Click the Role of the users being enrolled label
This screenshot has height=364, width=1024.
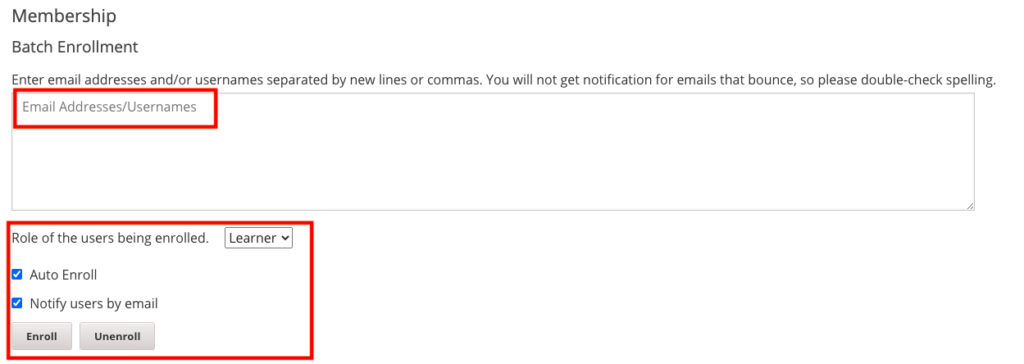pos(110,239)
